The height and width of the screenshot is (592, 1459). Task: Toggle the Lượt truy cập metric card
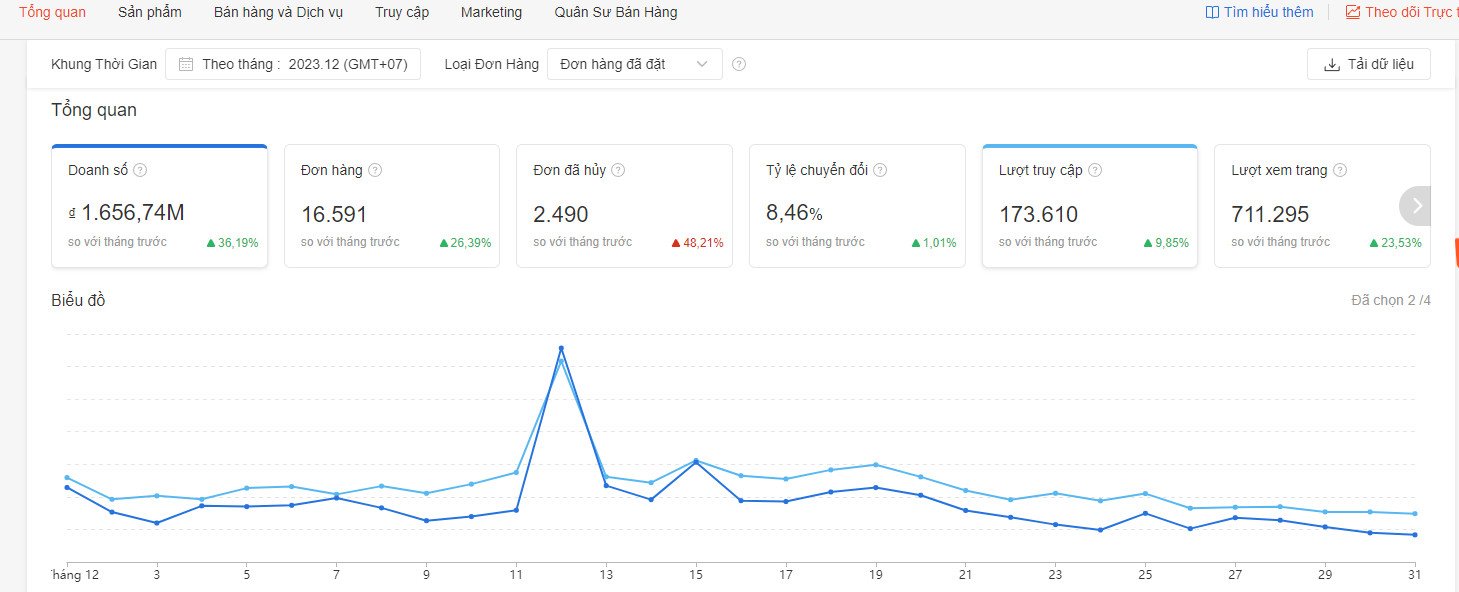point(1089,207)
